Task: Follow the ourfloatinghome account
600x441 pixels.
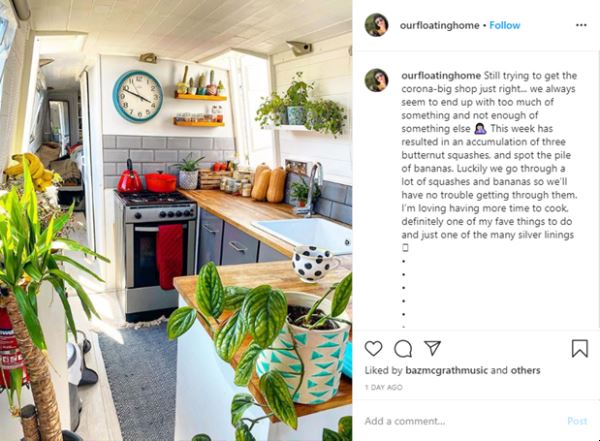Action: tap(505, 25)
